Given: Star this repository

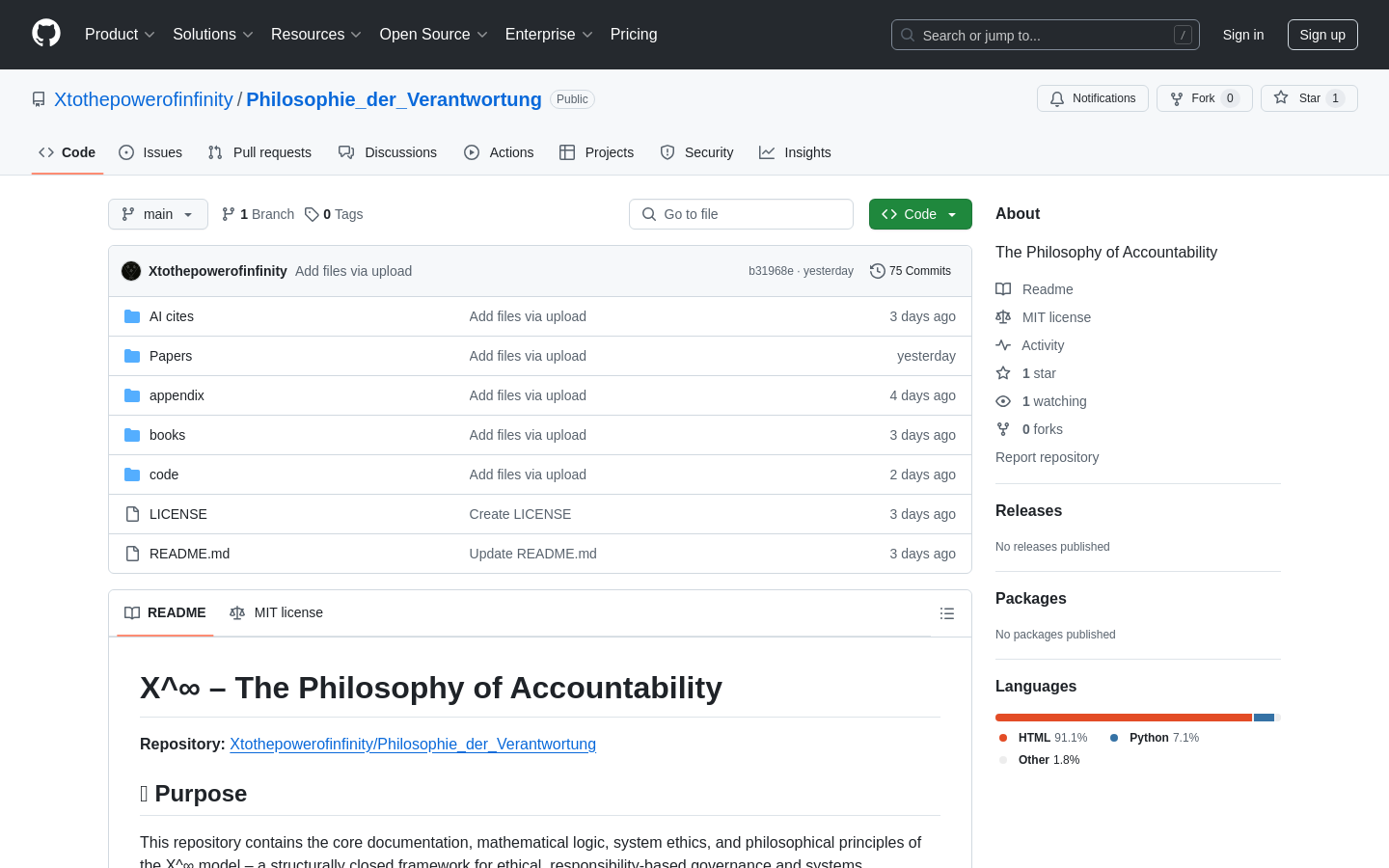Looking at the screenshot, I should (x=1309, y=98).
